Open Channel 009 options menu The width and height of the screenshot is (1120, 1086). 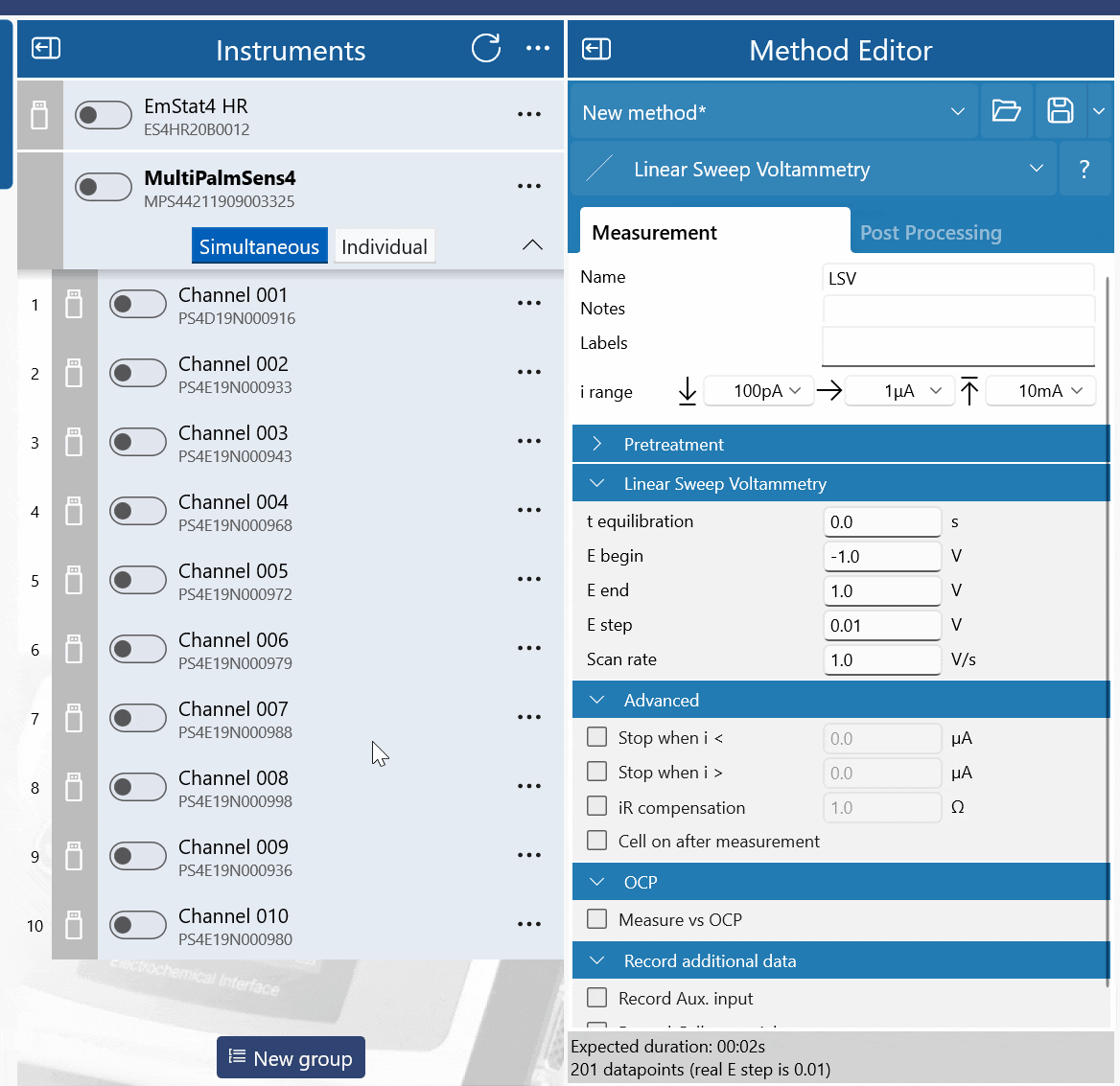pyautogui.click(x=528, y=855)
